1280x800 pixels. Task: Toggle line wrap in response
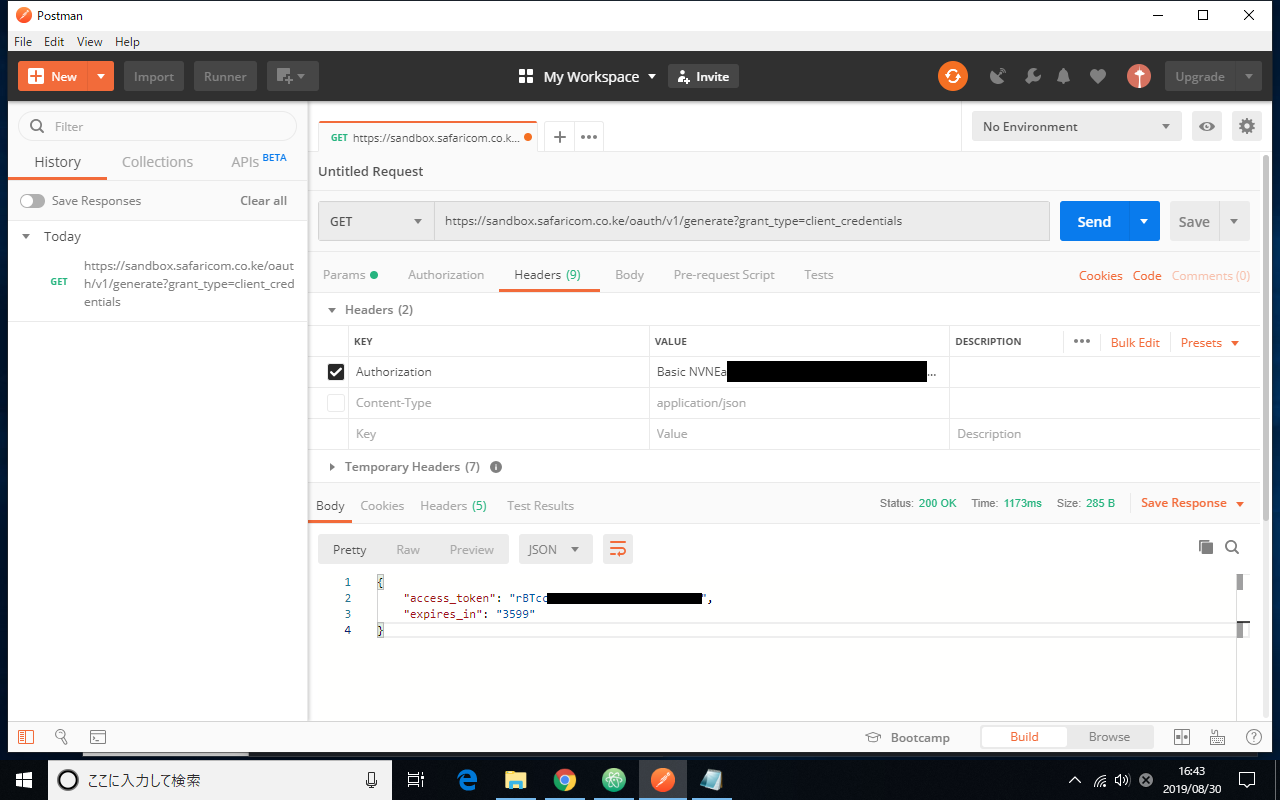(618, 549)
